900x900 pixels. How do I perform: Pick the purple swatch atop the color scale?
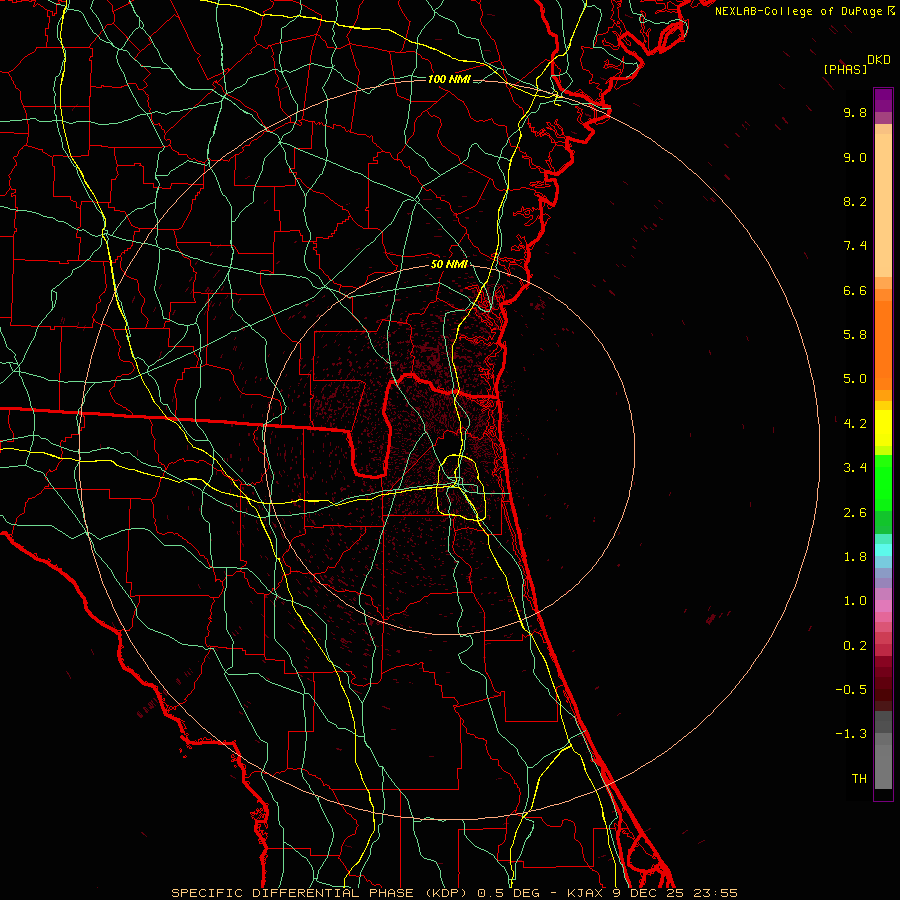(883, 100)
